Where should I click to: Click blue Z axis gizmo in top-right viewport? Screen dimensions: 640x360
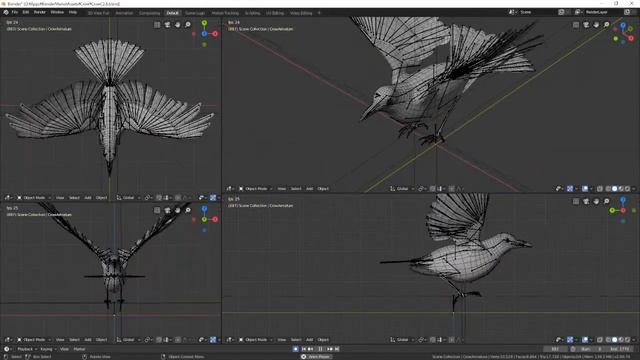click(x=623, y=25)
